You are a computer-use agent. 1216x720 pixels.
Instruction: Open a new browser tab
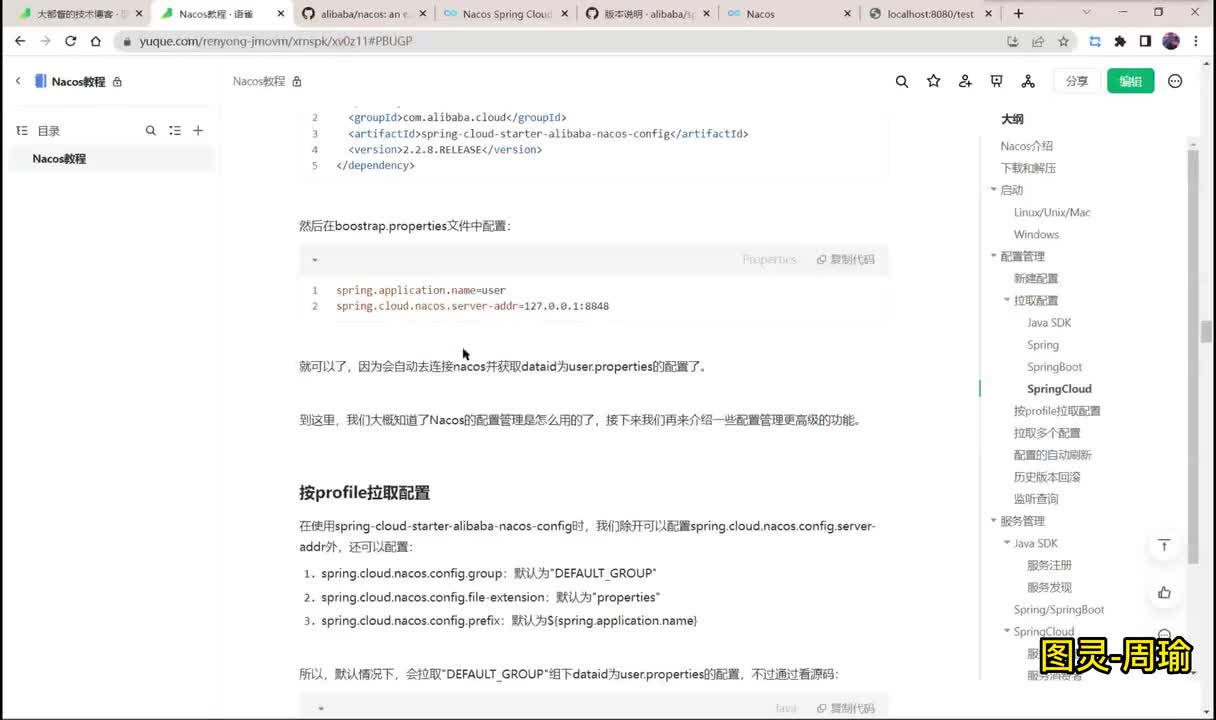tap(1019, 14)
